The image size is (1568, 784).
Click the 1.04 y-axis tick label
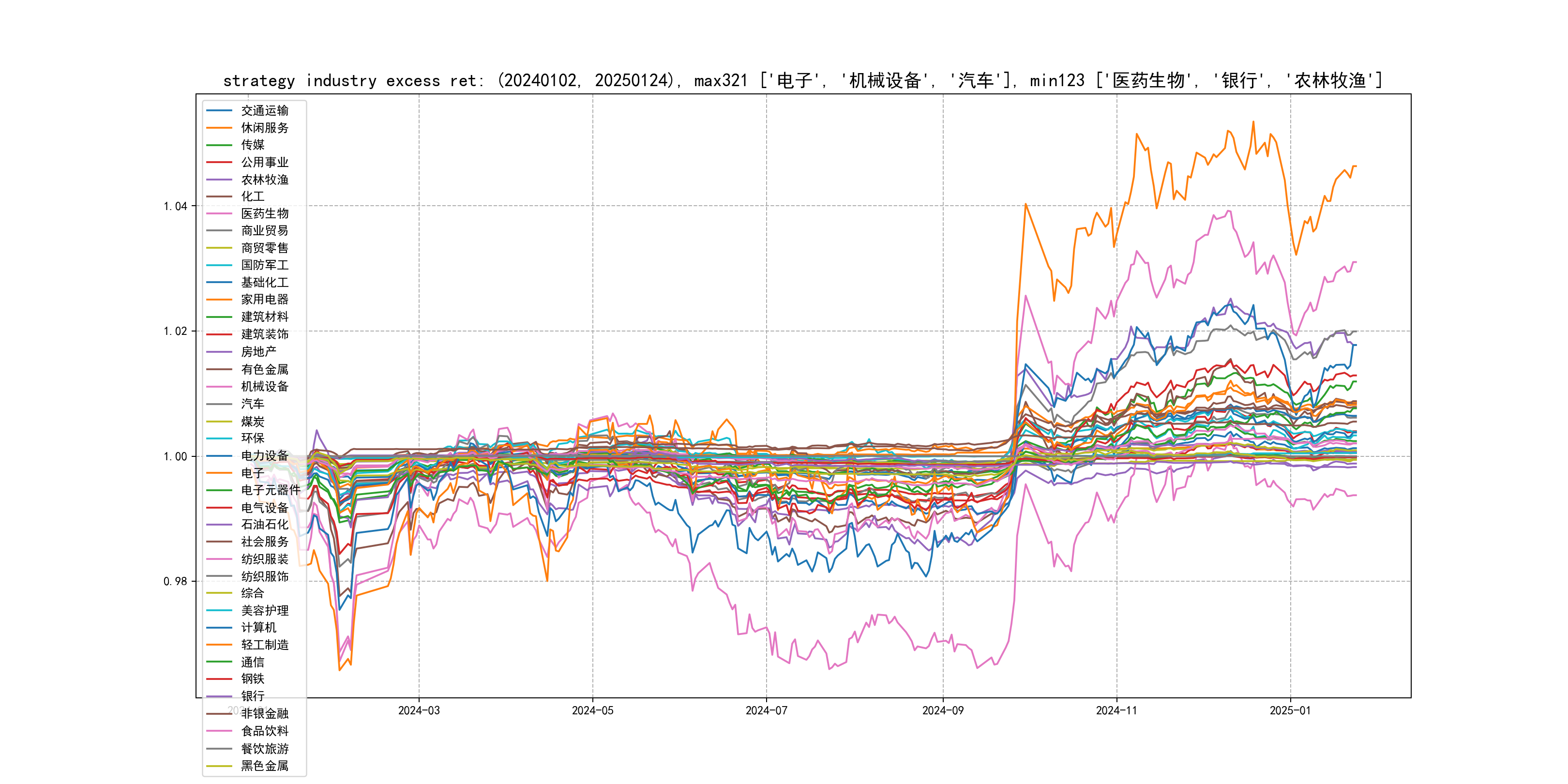[175, 206]
